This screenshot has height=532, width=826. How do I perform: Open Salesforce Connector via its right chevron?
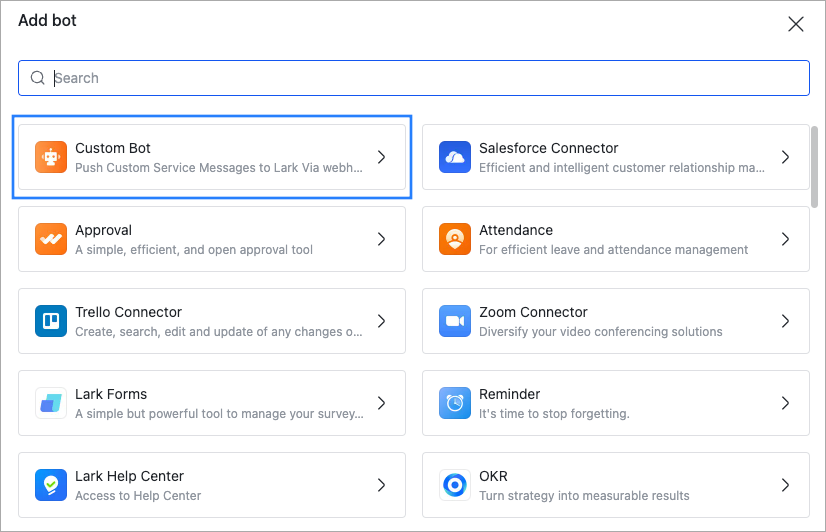pyautogui.click(x=785, y=157)
